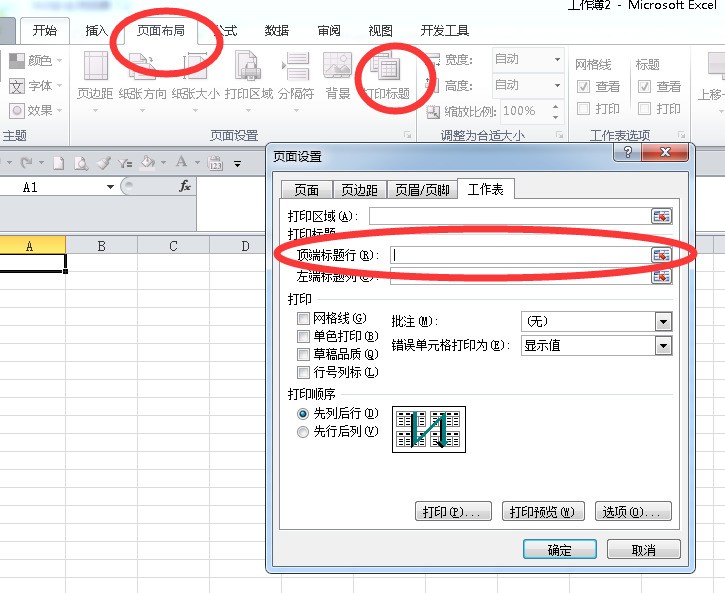Click the 打印标题 print titles button
The height and width of the screenshot is (593, 725).
(387, 76)
